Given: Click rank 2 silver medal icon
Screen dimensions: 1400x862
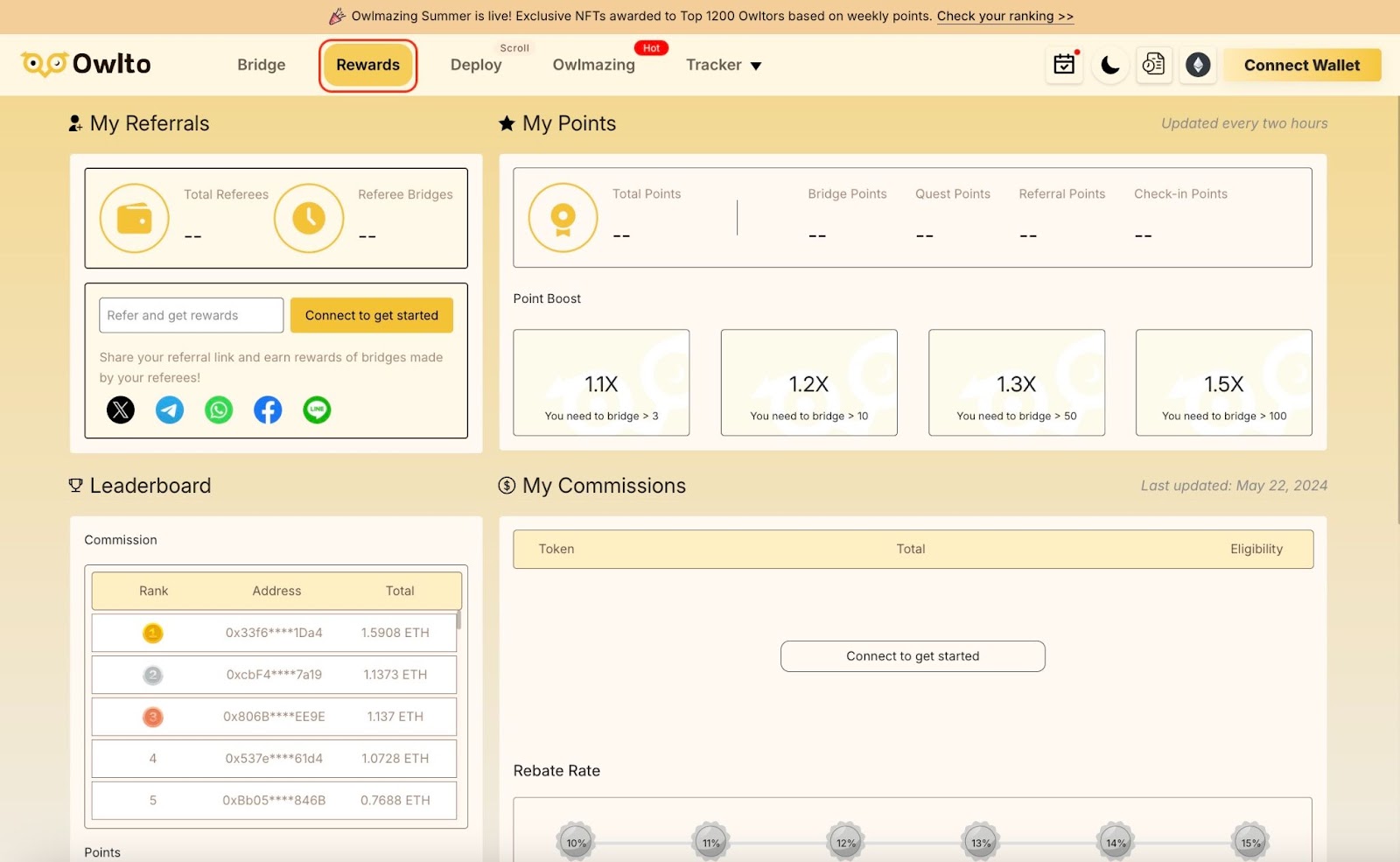Looking at the screenshot, I should pos(153,675).
